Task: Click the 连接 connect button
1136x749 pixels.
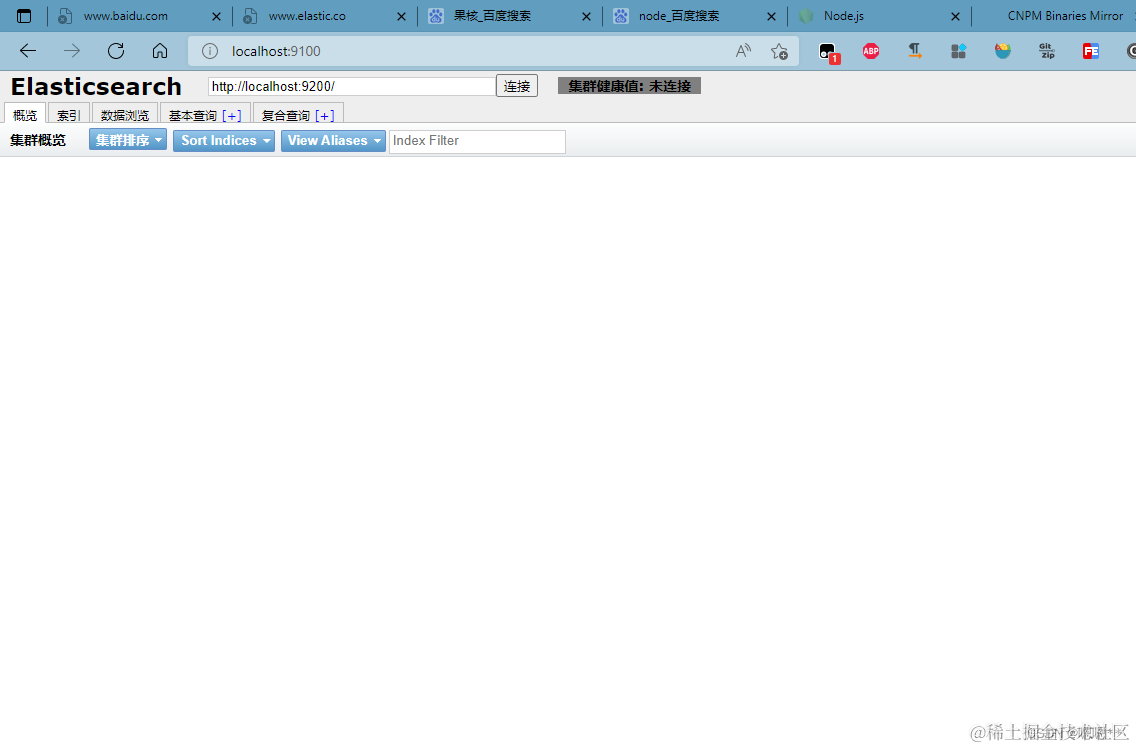Action: coord(517,86)
